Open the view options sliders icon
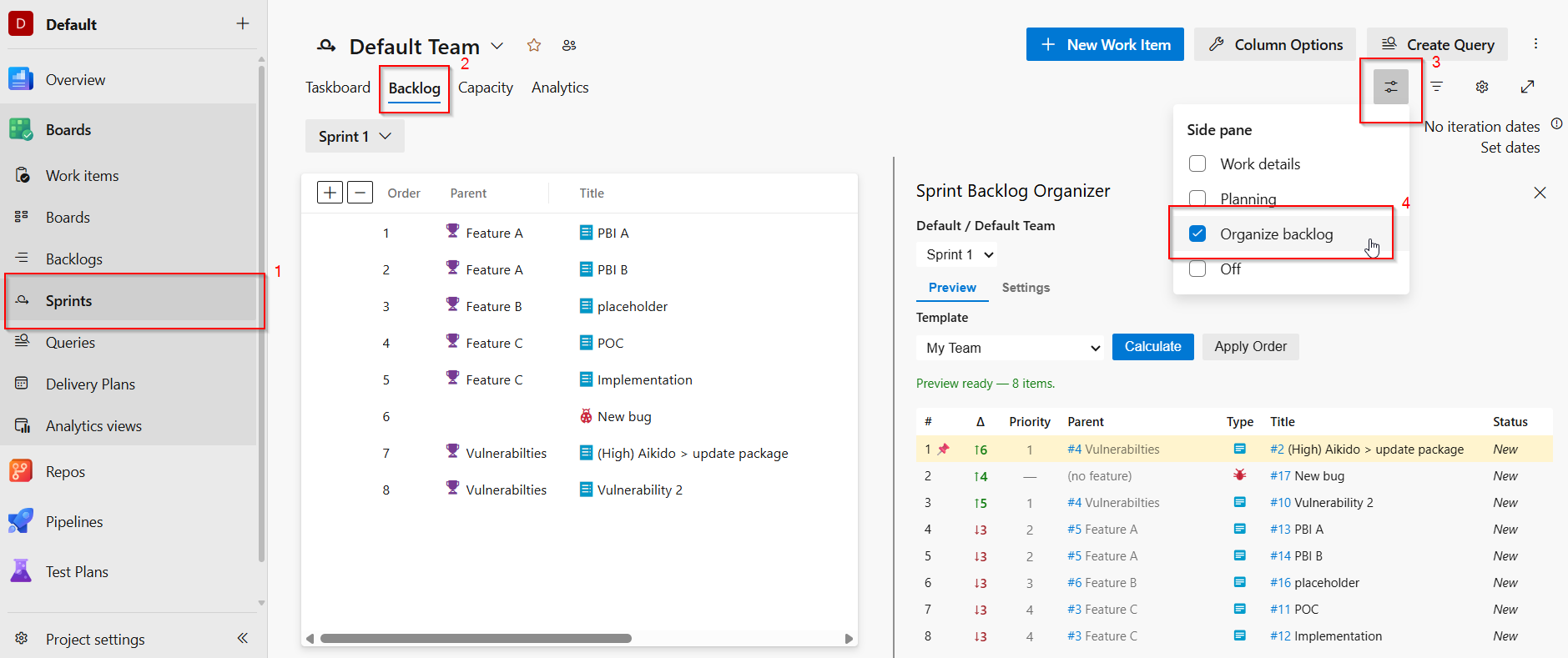The width and height of the screenshot is (1568, 658). click(x=1391, y=87)
